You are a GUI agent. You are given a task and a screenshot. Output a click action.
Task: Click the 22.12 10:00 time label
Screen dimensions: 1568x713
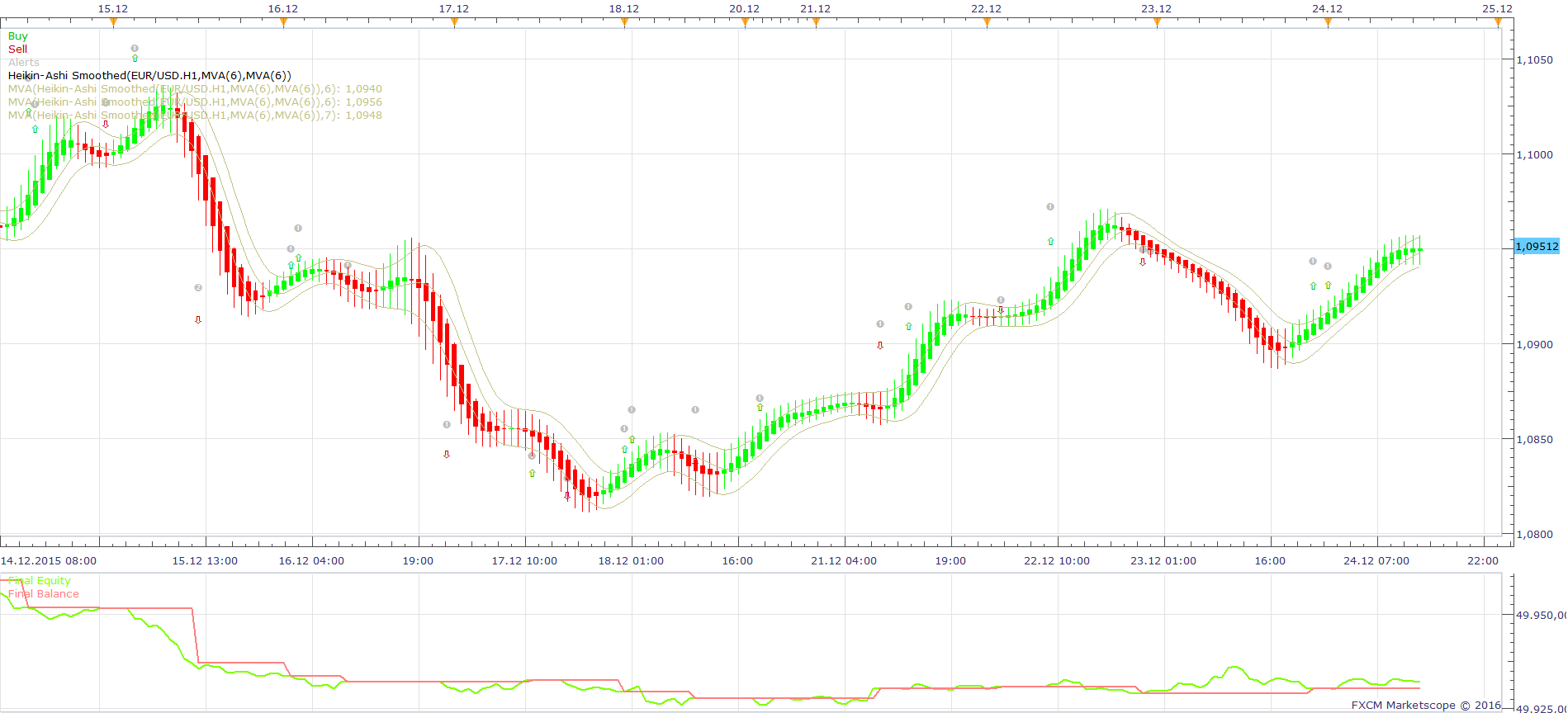(x=1057, y=561)
